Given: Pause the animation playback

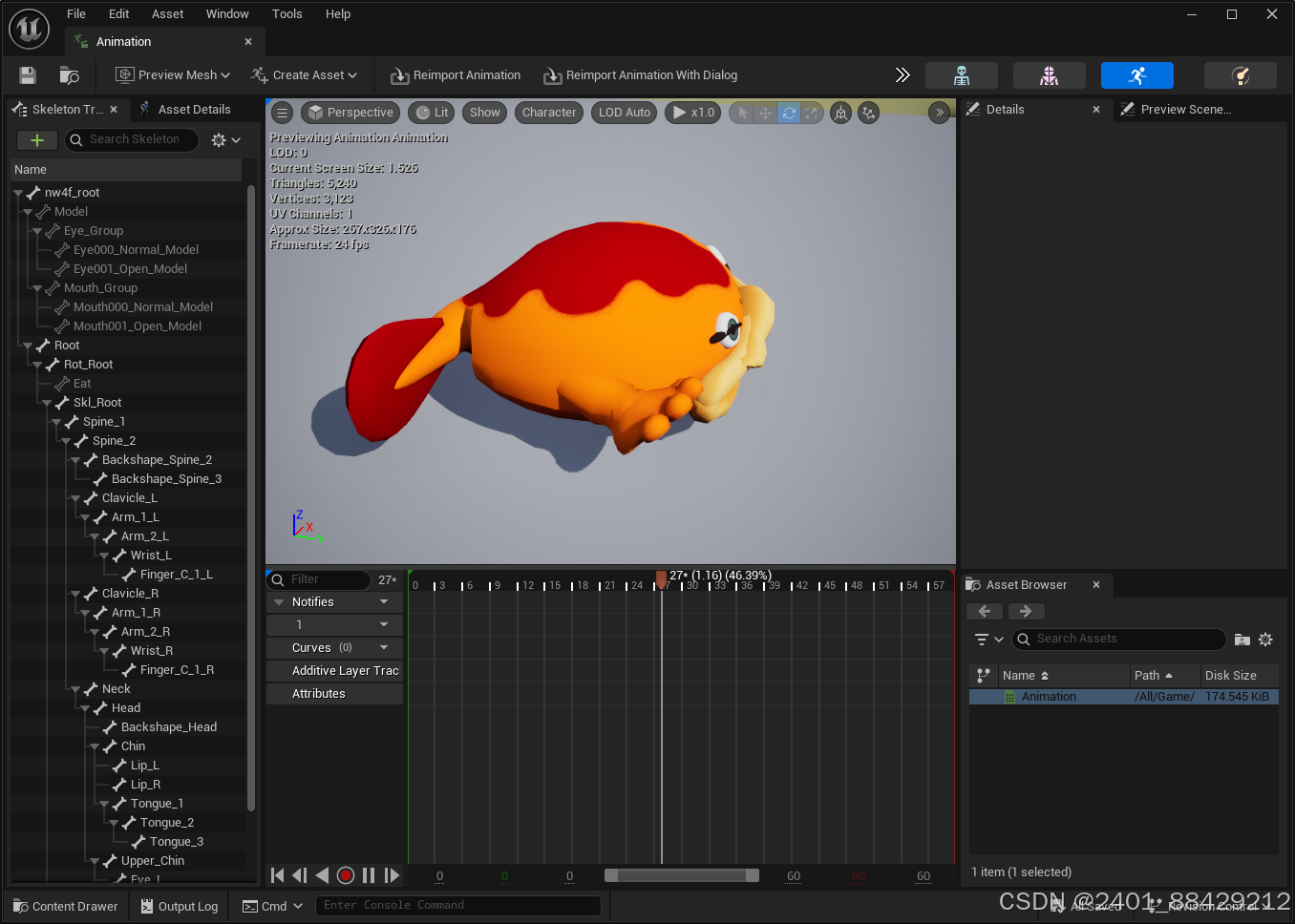Looking at the screenshot, I should coord(369,875).
